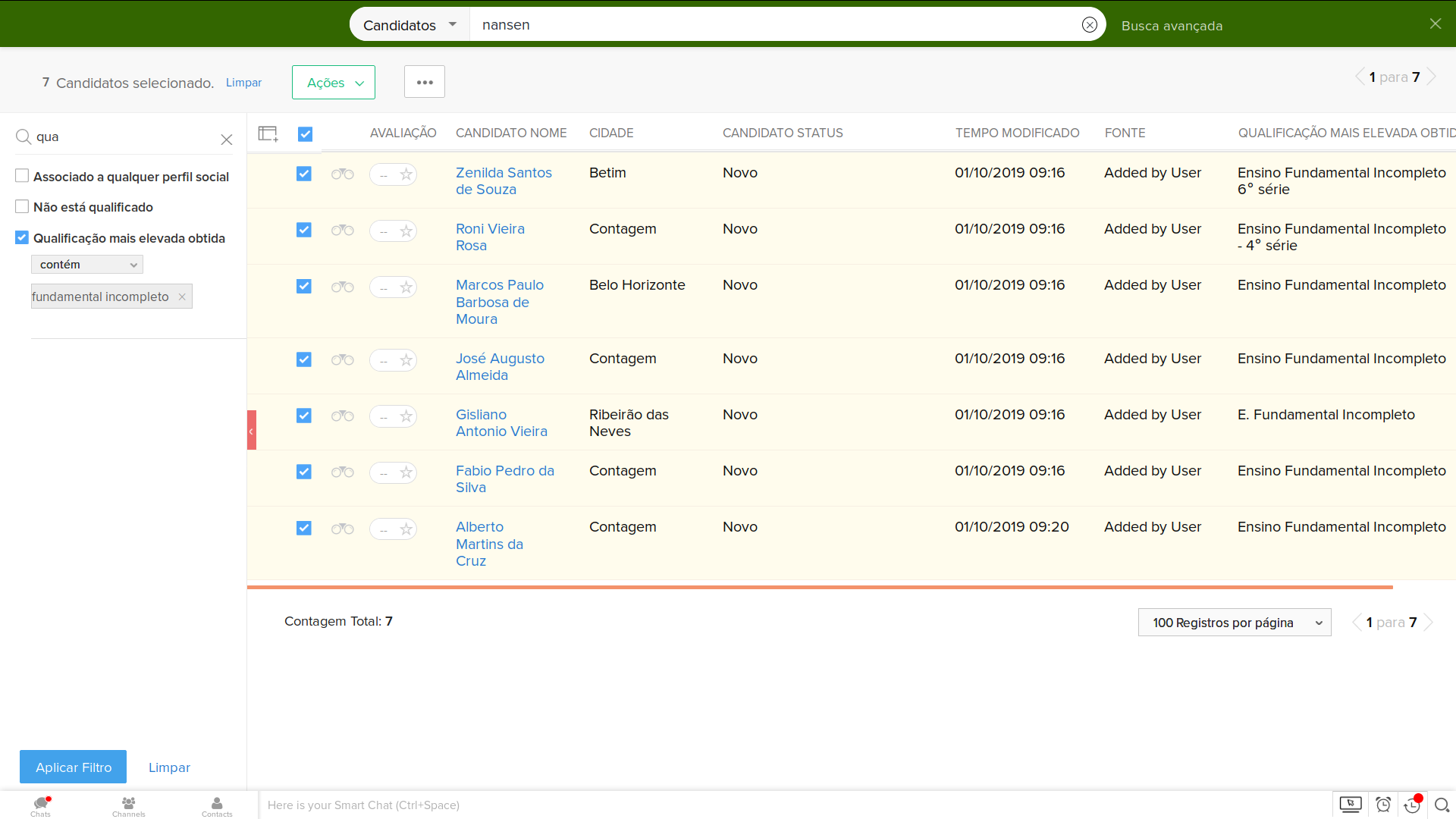Open the Candidatos module dropdown
The width and height of the screenshot is (1456, 819).
pyautogui.click(x=409, y=25)
